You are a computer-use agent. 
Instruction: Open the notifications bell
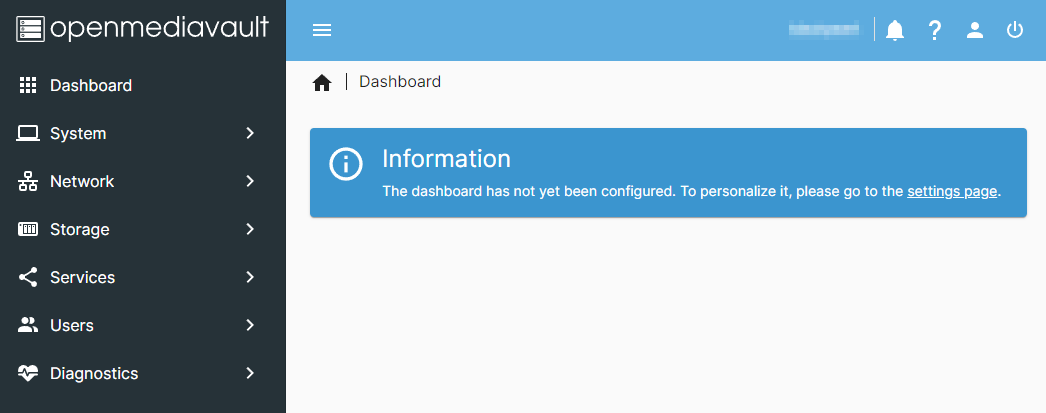click(x=895, y=30)
